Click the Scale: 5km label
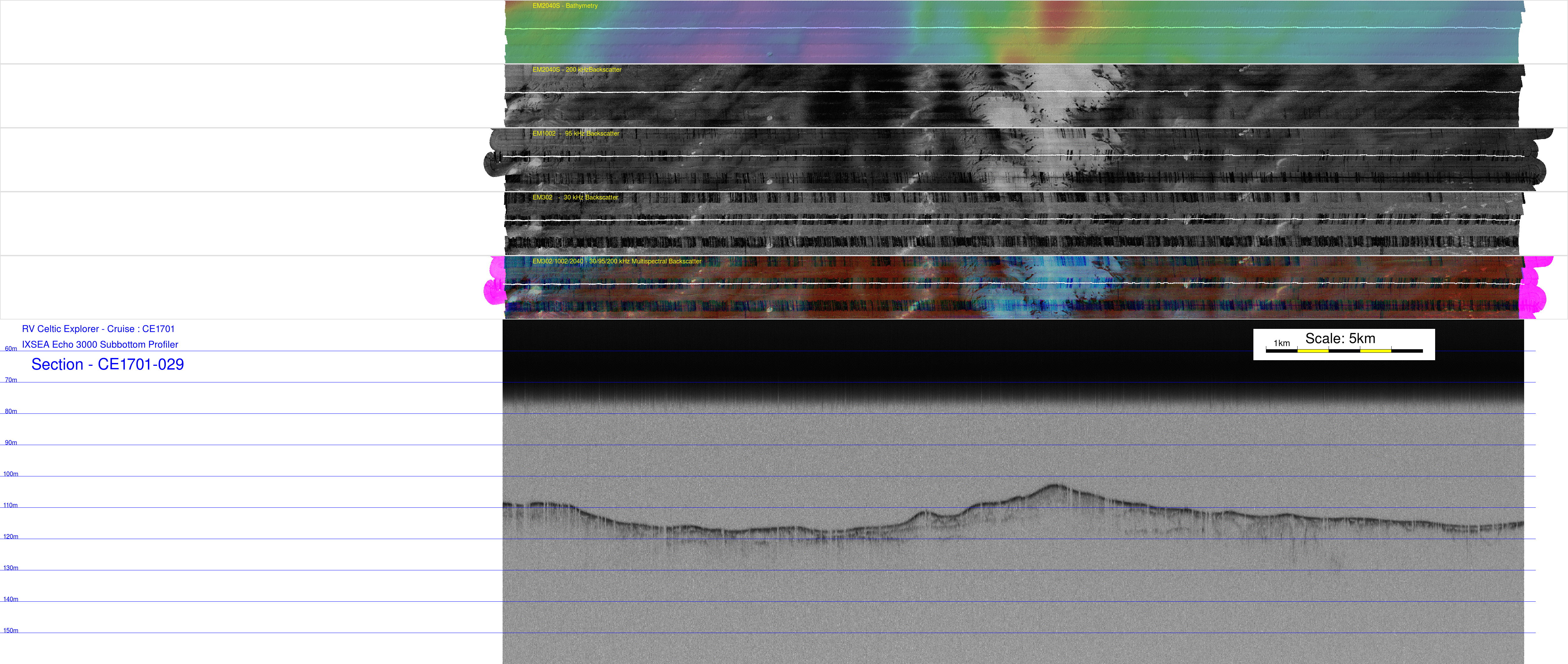Screen dimensions: 1568x664 (x=1340, y=339)
